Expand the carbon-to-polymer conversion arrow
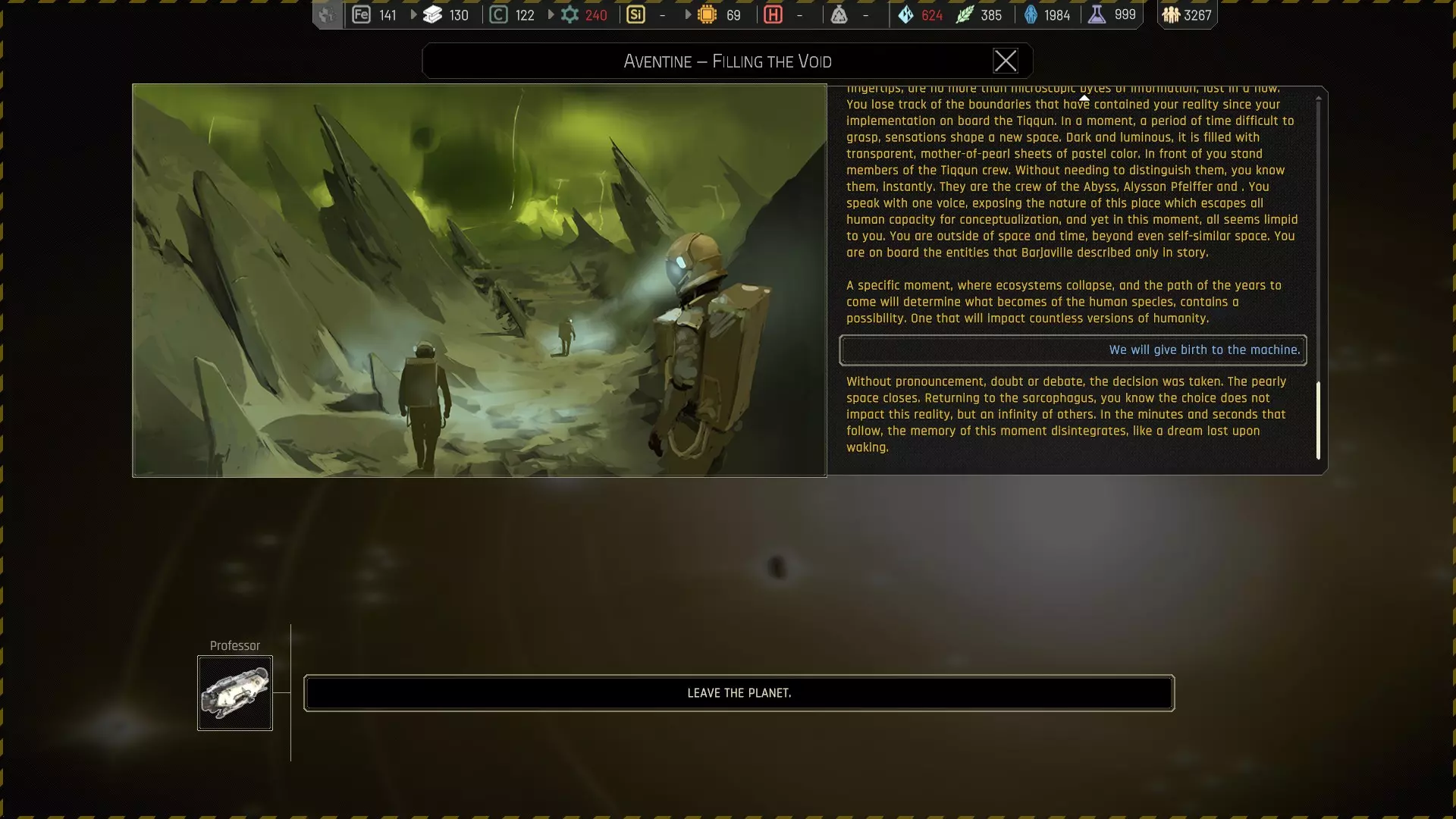This screenshot has width=1456, height=819. click(551, 14)
